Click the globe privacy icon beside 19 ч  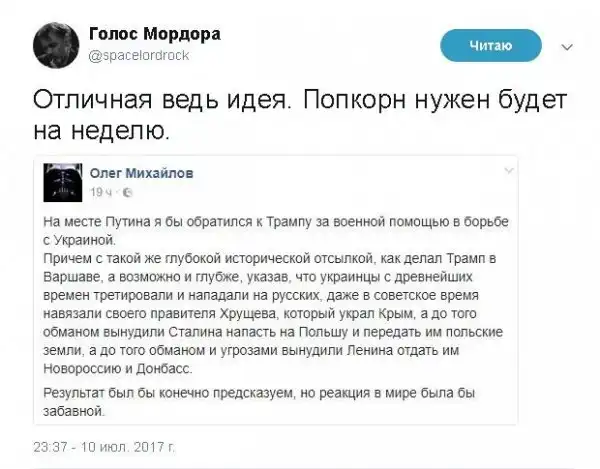click(124, 191)
